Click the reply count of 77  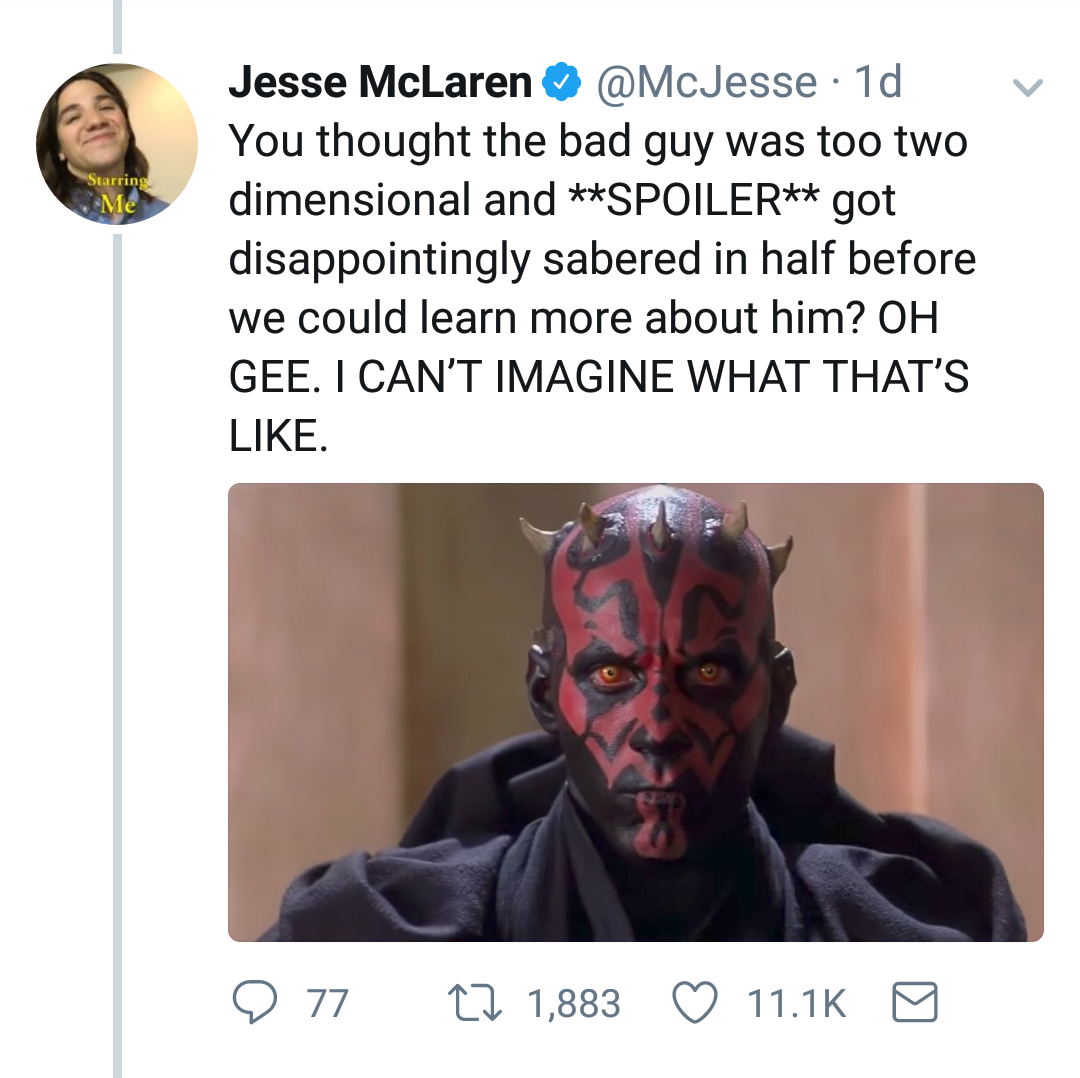327,1002
